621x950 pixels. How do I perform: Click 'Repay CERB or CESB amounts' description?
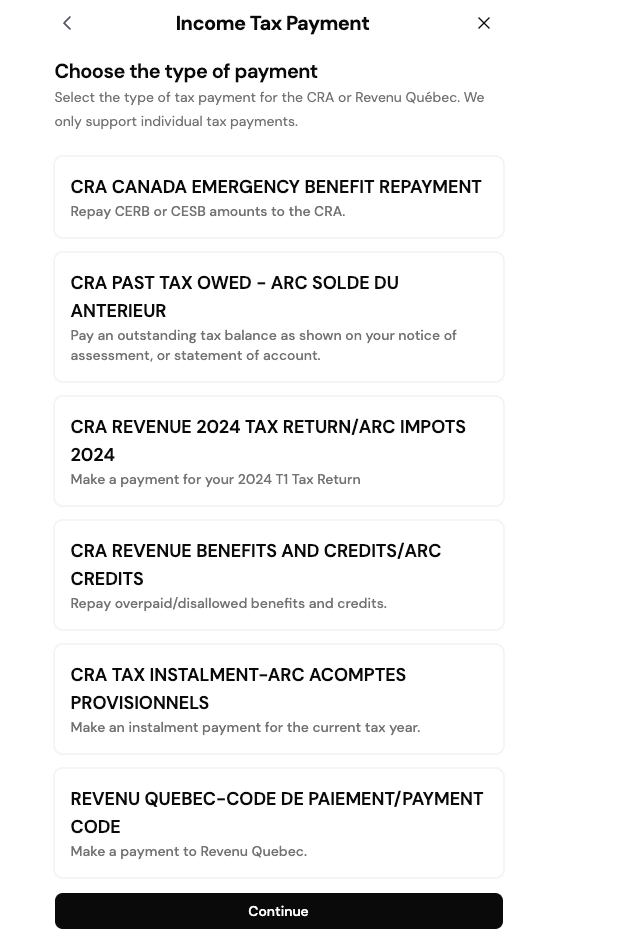point(208,212)
